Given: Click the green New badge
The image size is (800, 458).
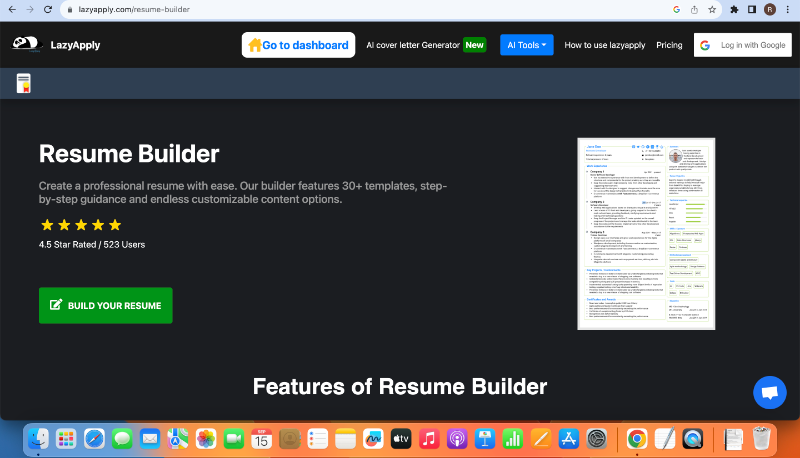Looking at the screenshot, I should click(x=474, y=45).
